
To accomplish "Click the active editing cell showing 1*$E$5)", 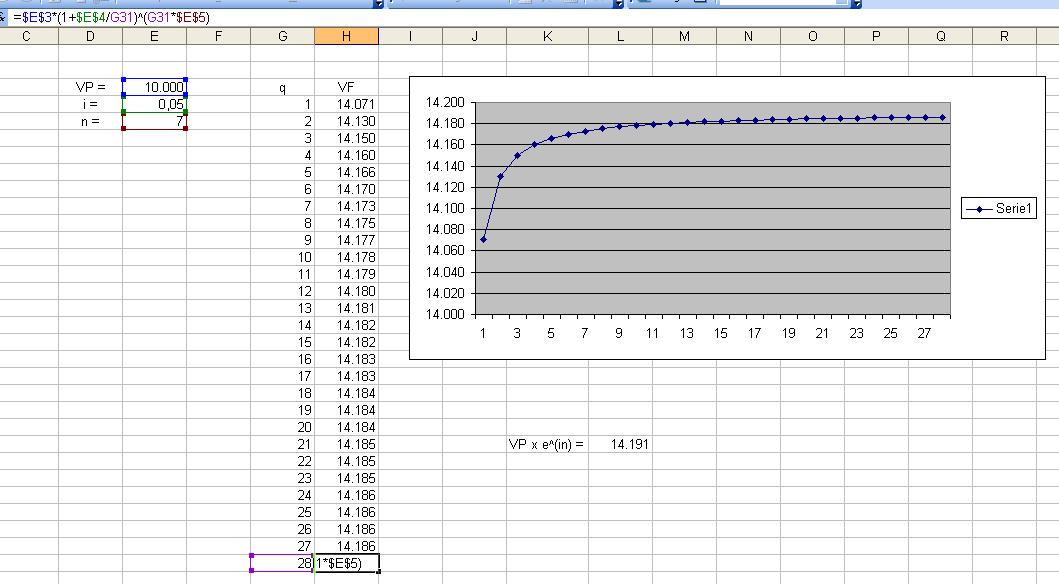I will 346,563.
